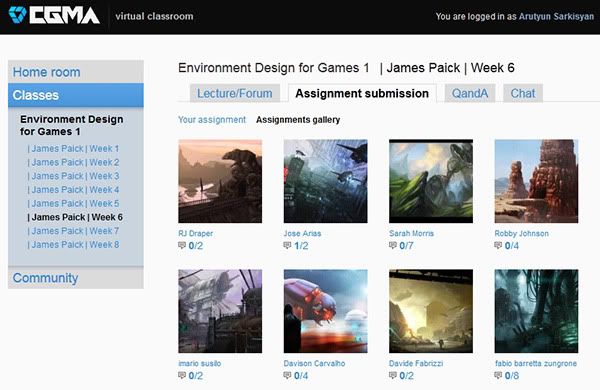Select the Assignment submission tab

click(362, 93)
